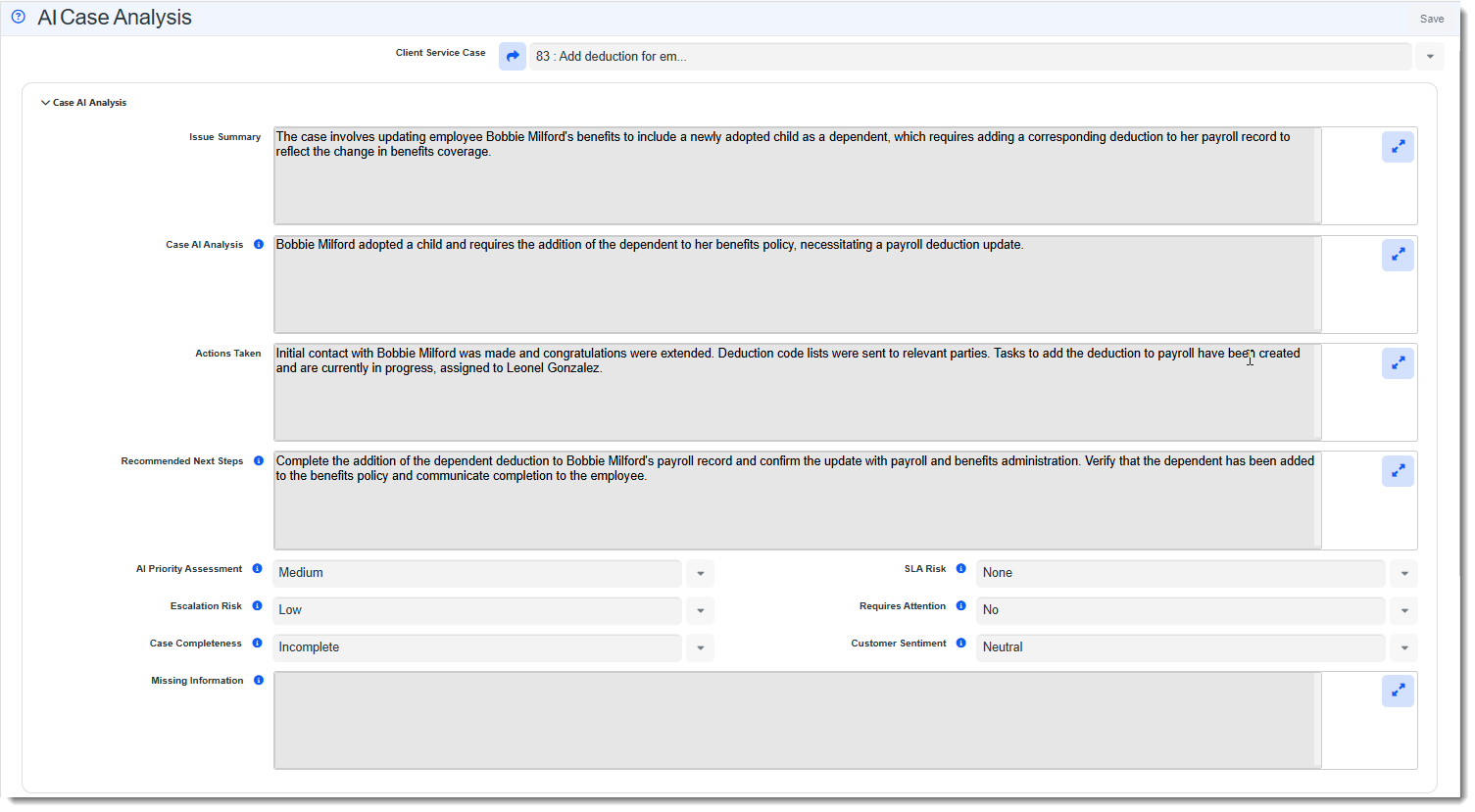Expand the Issue Summary text field

click(x=1398, y=147)
